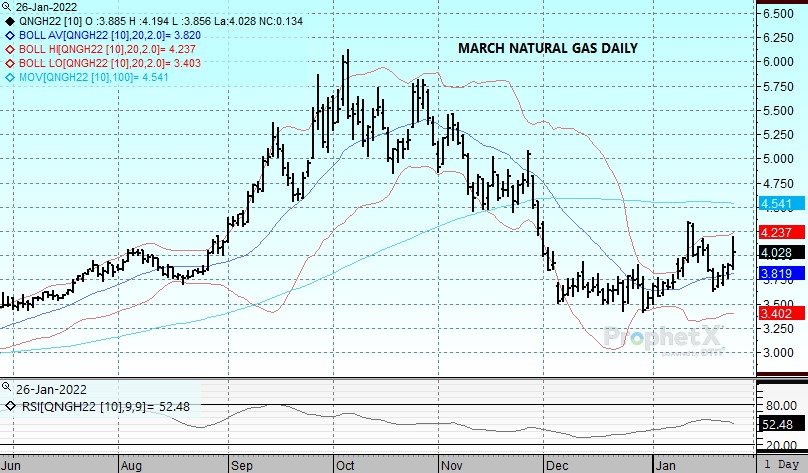
Task: Click the red 4.237 upper band tag
Action: [778, 233]
